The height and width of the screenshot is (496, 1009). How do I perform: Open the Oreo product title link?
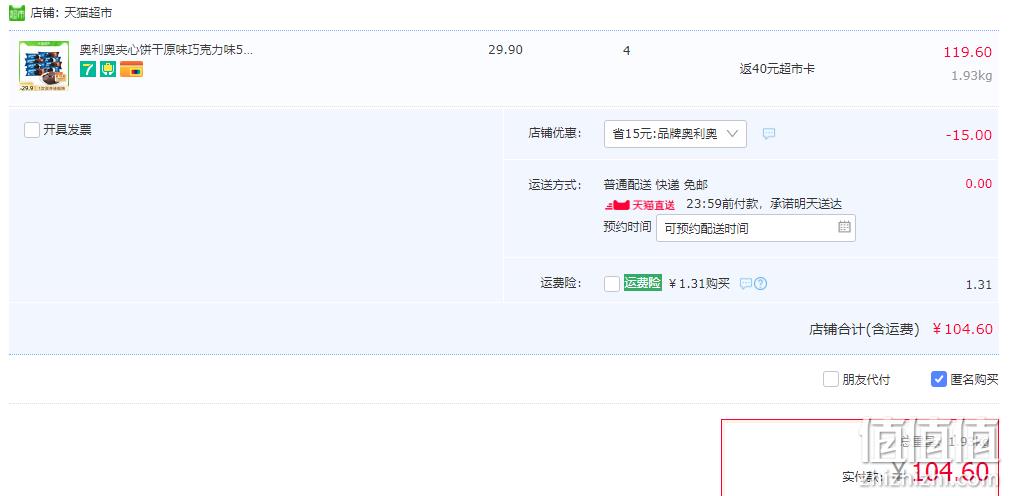pos(166,50)
